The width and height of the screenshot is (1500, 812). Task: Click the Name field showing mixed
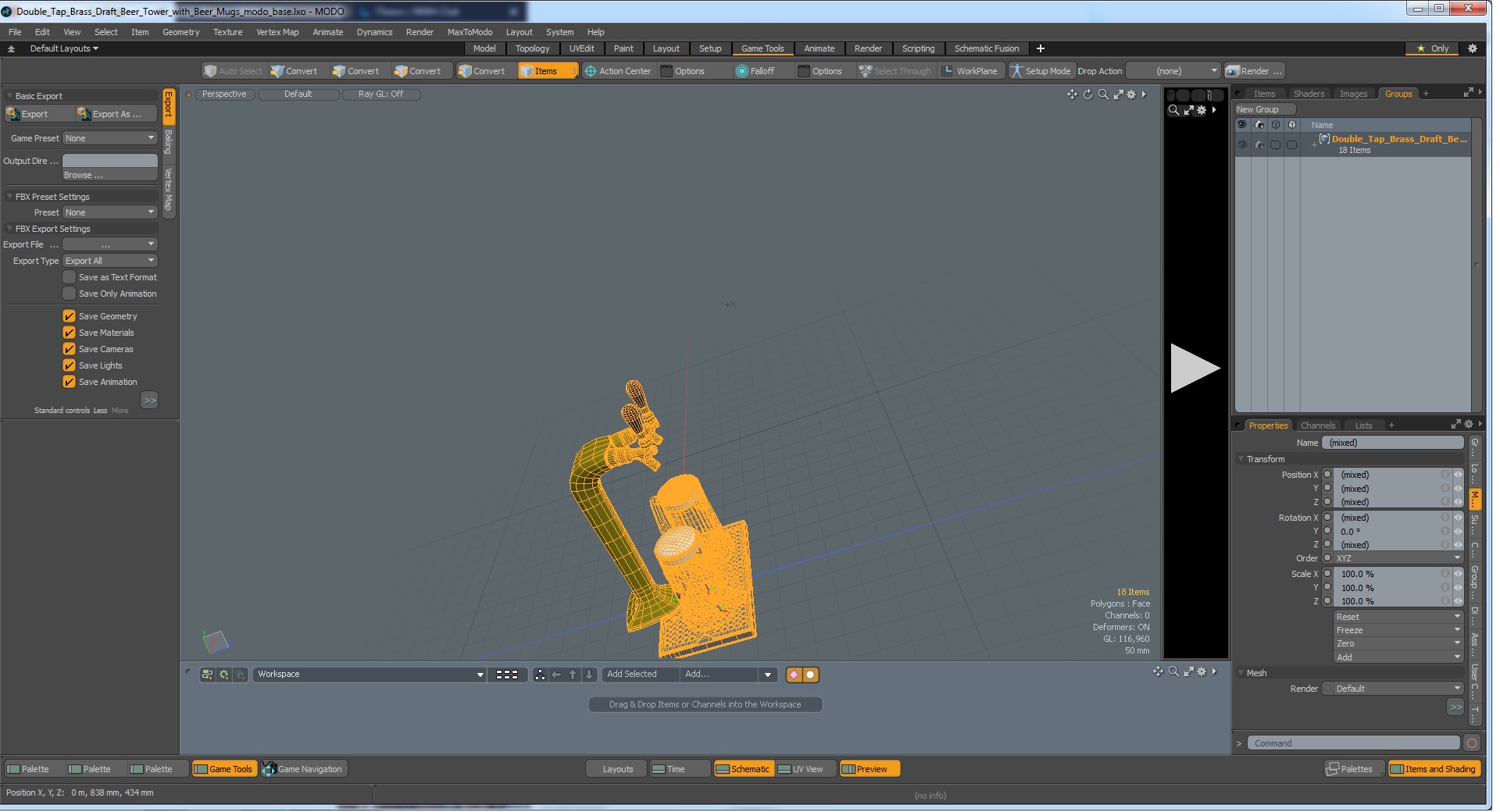[x=1393, y=443]
